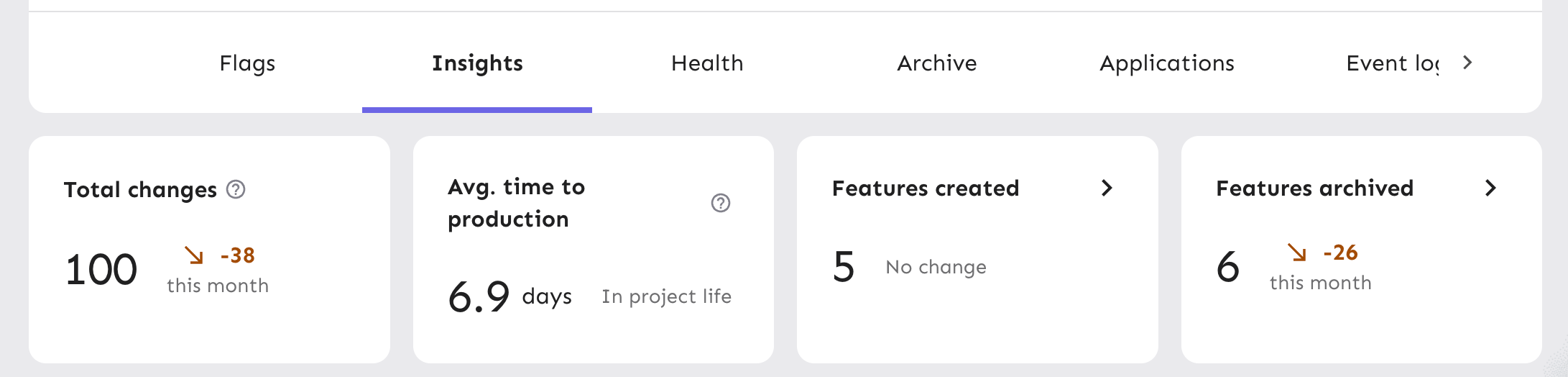This screenshot has height=377, width=1568.
Task: Expand Features created with its chevron
Action: 1107,188
